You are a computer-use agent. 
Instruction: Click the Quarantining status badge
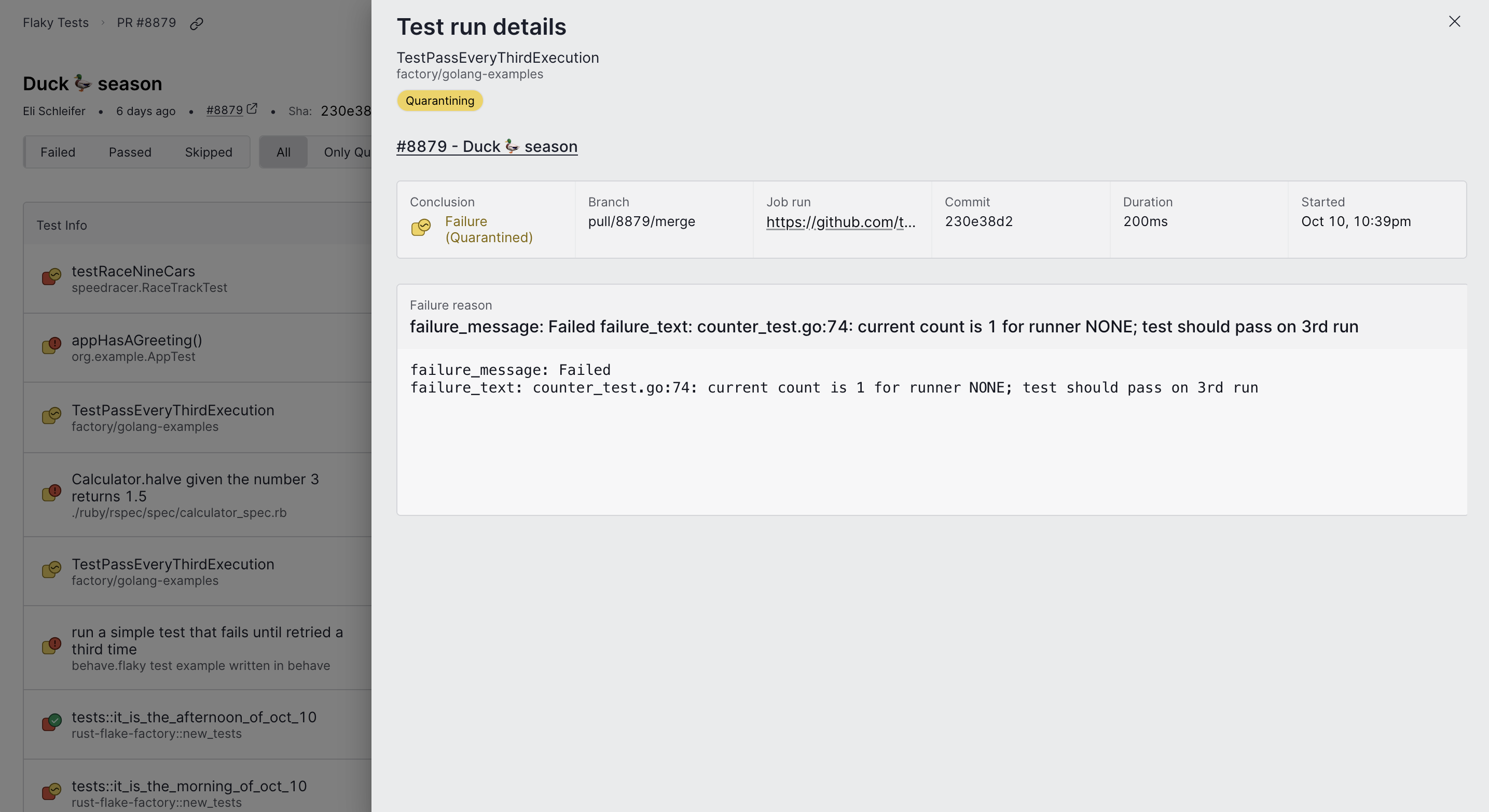440,101
